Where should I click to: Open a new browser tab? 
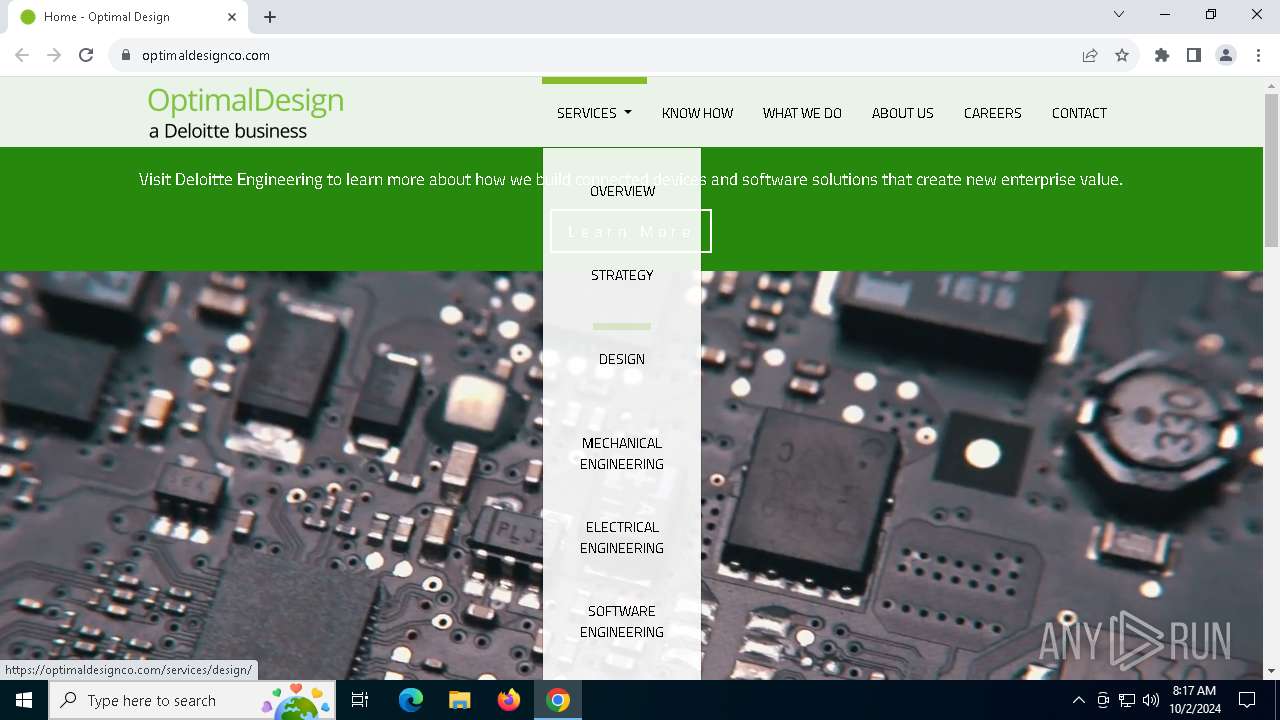click(x=270, y=17)
